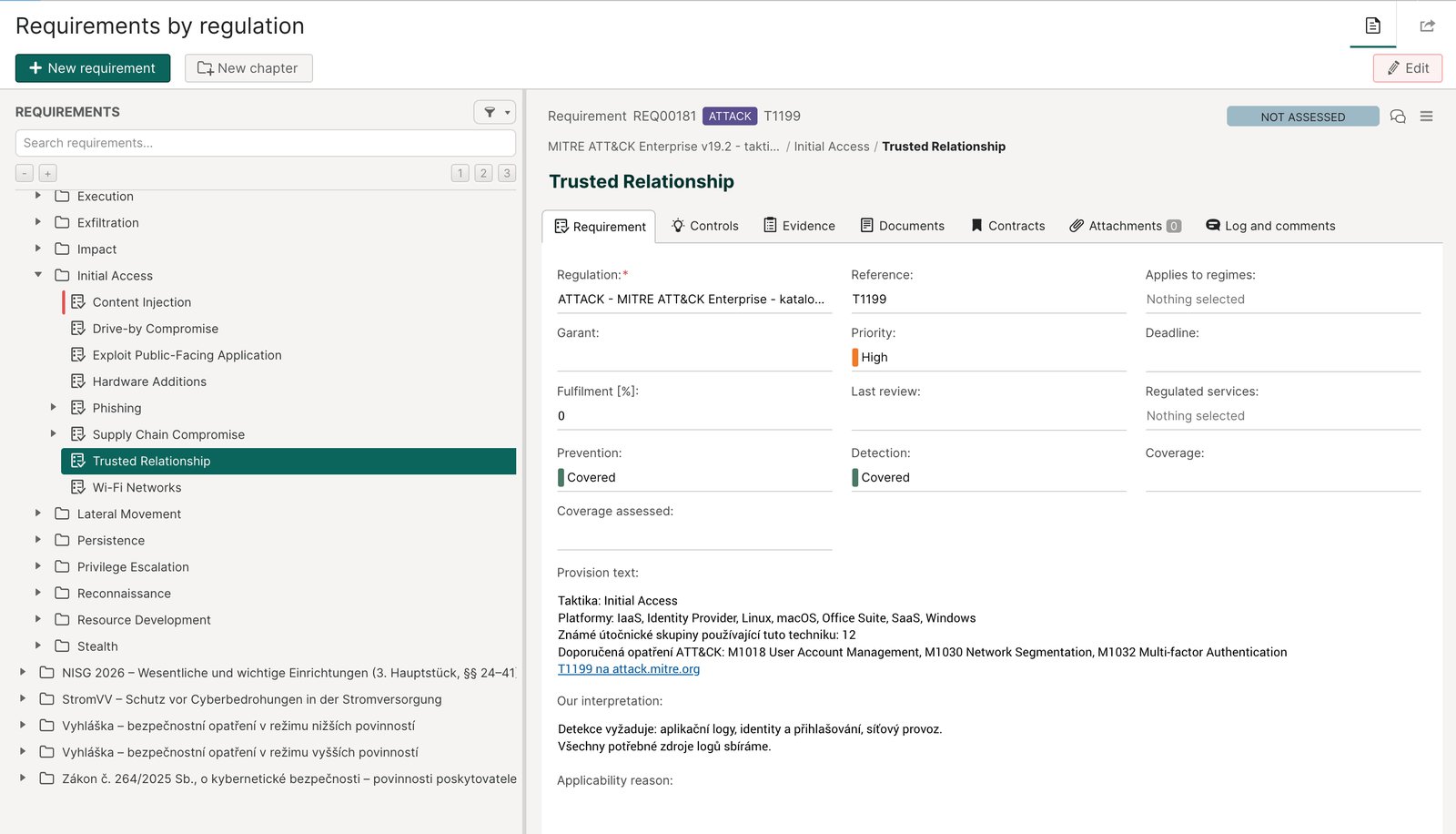This screenshot has height=834, width=1456.
Task: Click the Initial Access breadcrumb
Action: pos(832,147)
